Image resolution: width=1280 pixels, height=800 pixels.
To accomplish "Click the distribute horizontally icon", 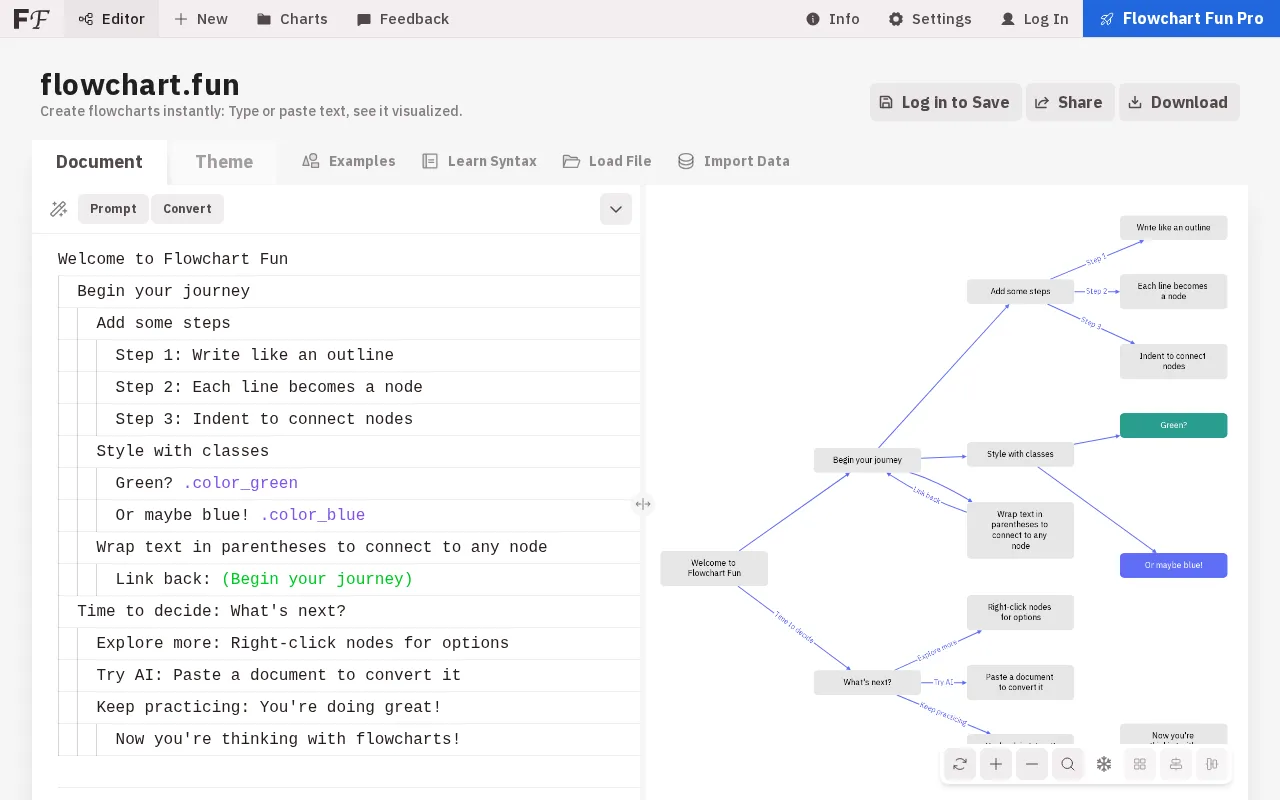I will click(x=1212, y=764).
